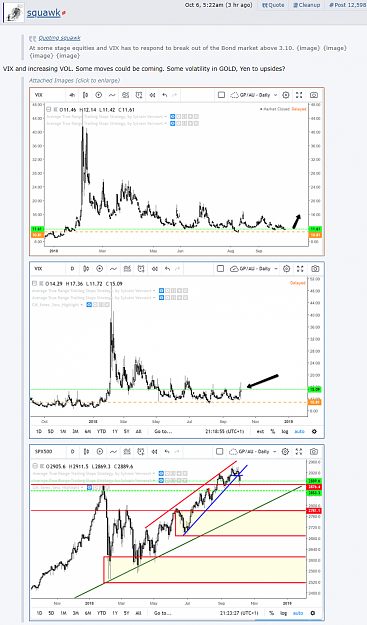Toggle log scale under SPX500 chart
The image size is (367, 625).
pos(283,613)
